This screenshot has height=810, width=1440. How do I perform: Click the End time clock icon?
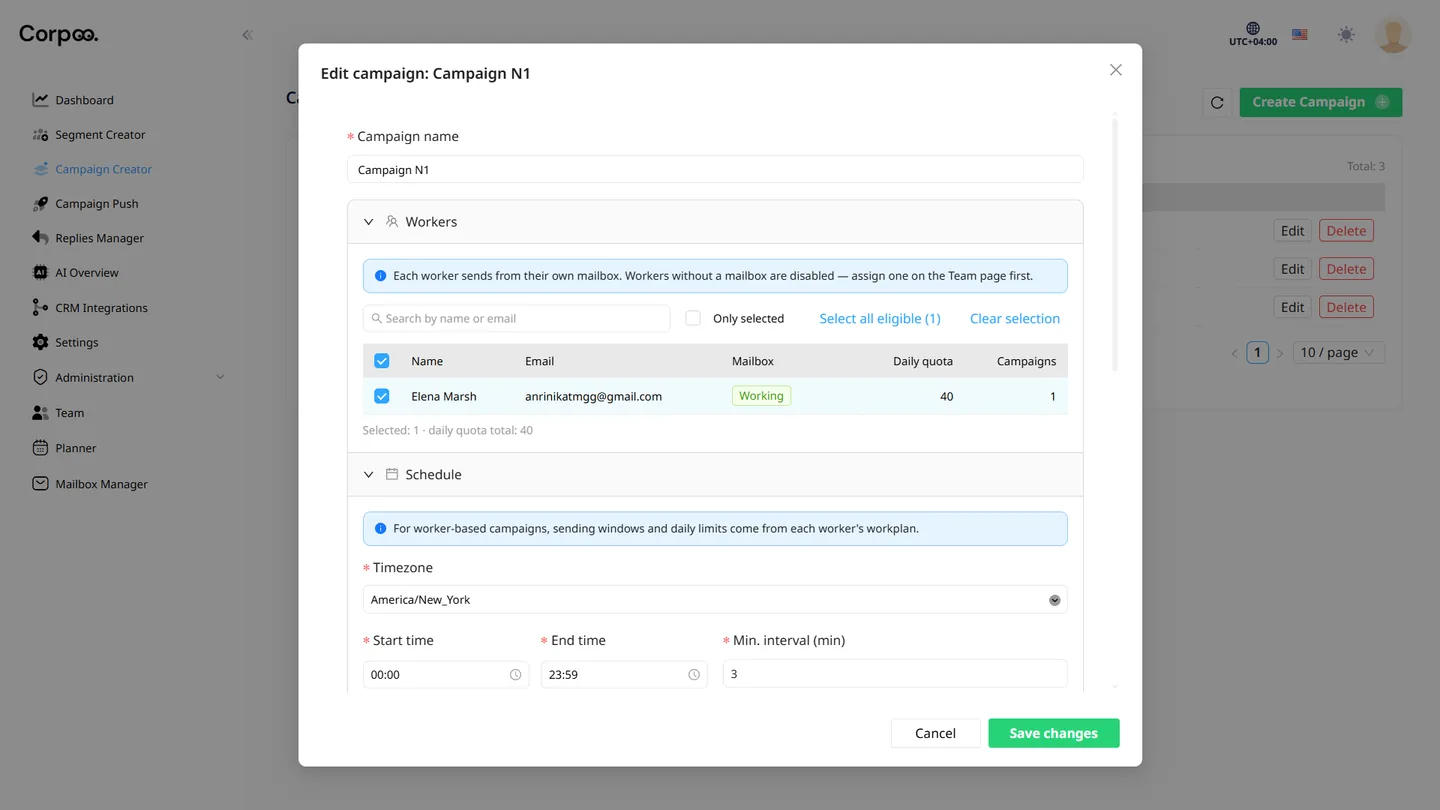click(x=694, y=675)
